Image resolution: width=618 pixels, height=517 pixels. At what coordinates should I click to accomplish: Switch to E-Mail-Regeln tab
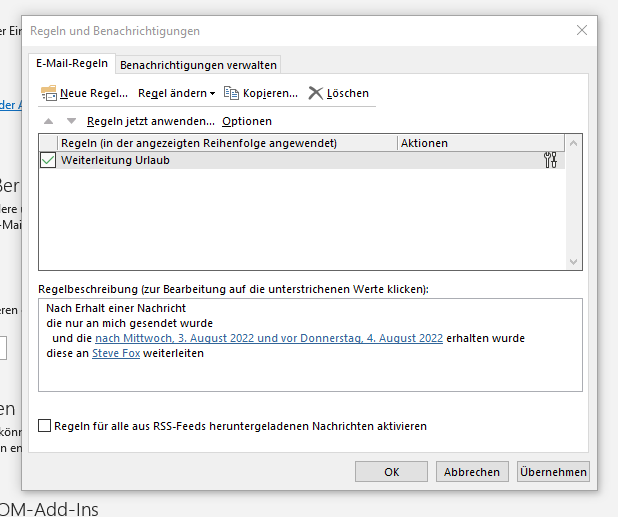[72, 63]
